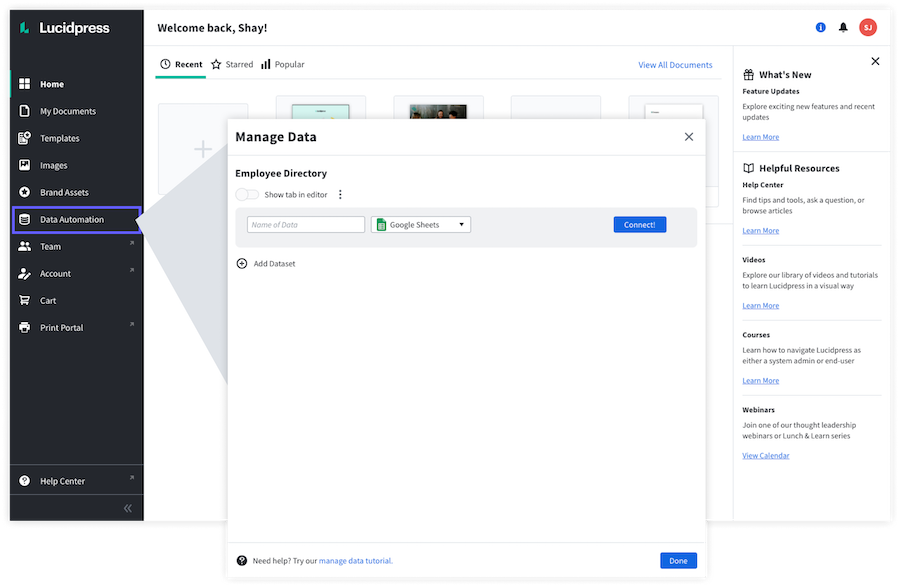Screen dimensions: 900x587
Task: Click the Data Automation database icon
Action: [x=24, y=219]
